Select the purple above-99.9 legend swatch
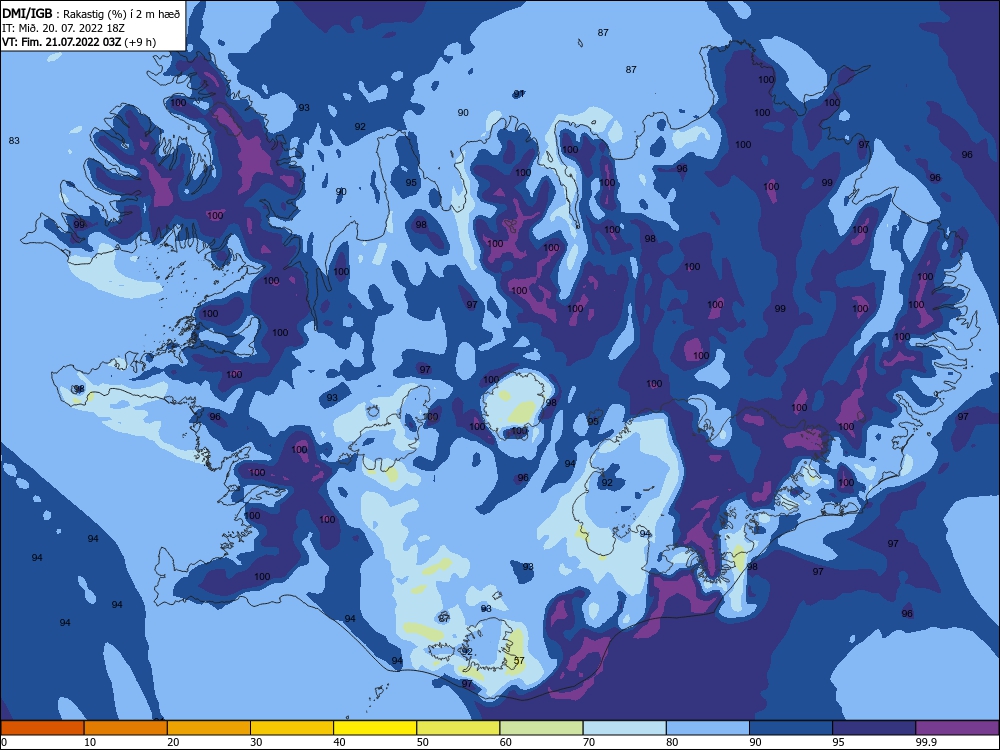1000x750 pixels. [957, 728]
